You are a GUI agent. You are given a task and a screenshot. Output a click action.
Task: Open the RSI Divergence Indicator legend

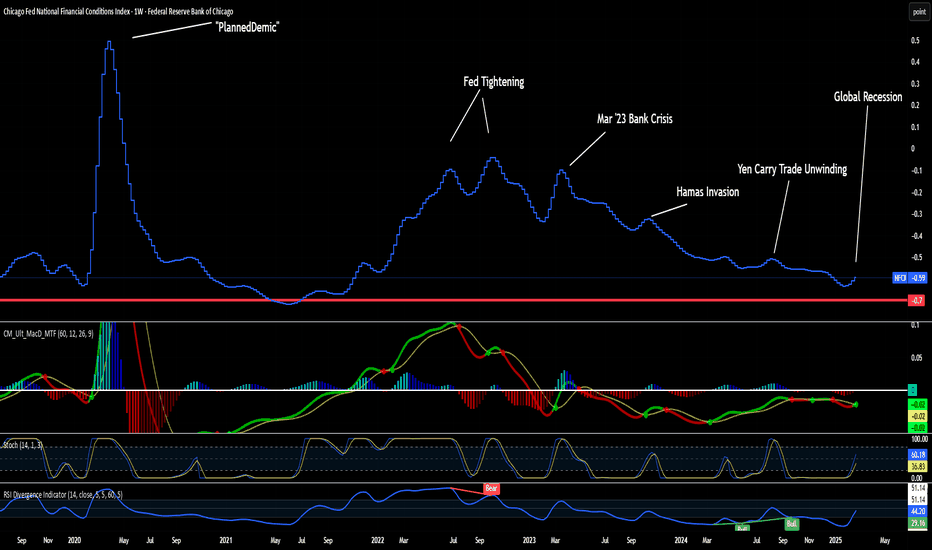click(63, 495)
